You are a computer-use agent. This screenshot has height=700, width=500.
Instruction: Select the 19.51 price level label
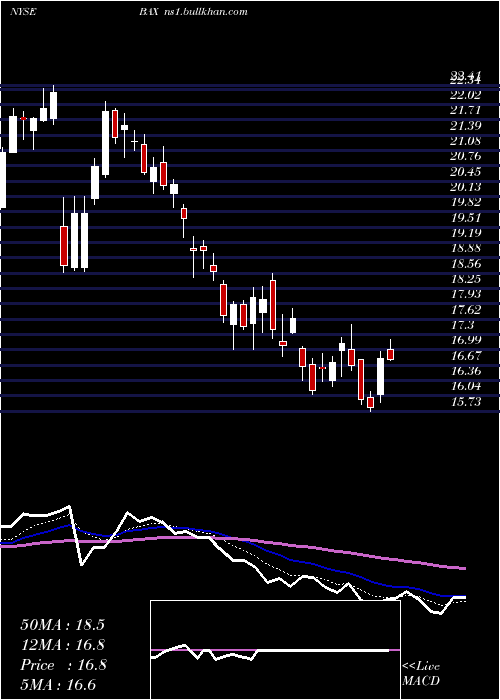(x=465, y=217)
